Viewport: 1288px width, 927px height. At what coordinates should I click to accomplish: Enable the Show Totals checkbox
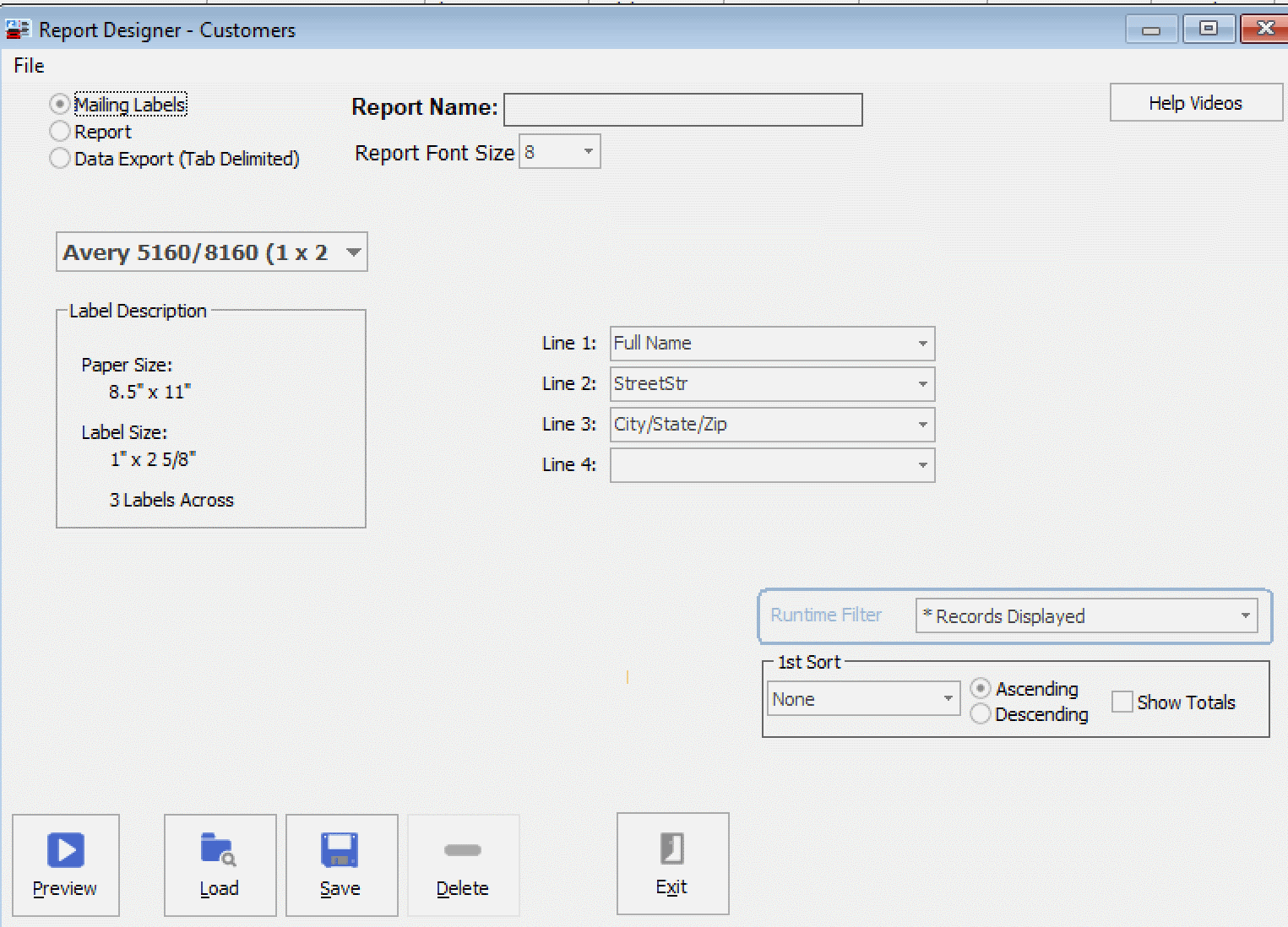click(1121, 701)
